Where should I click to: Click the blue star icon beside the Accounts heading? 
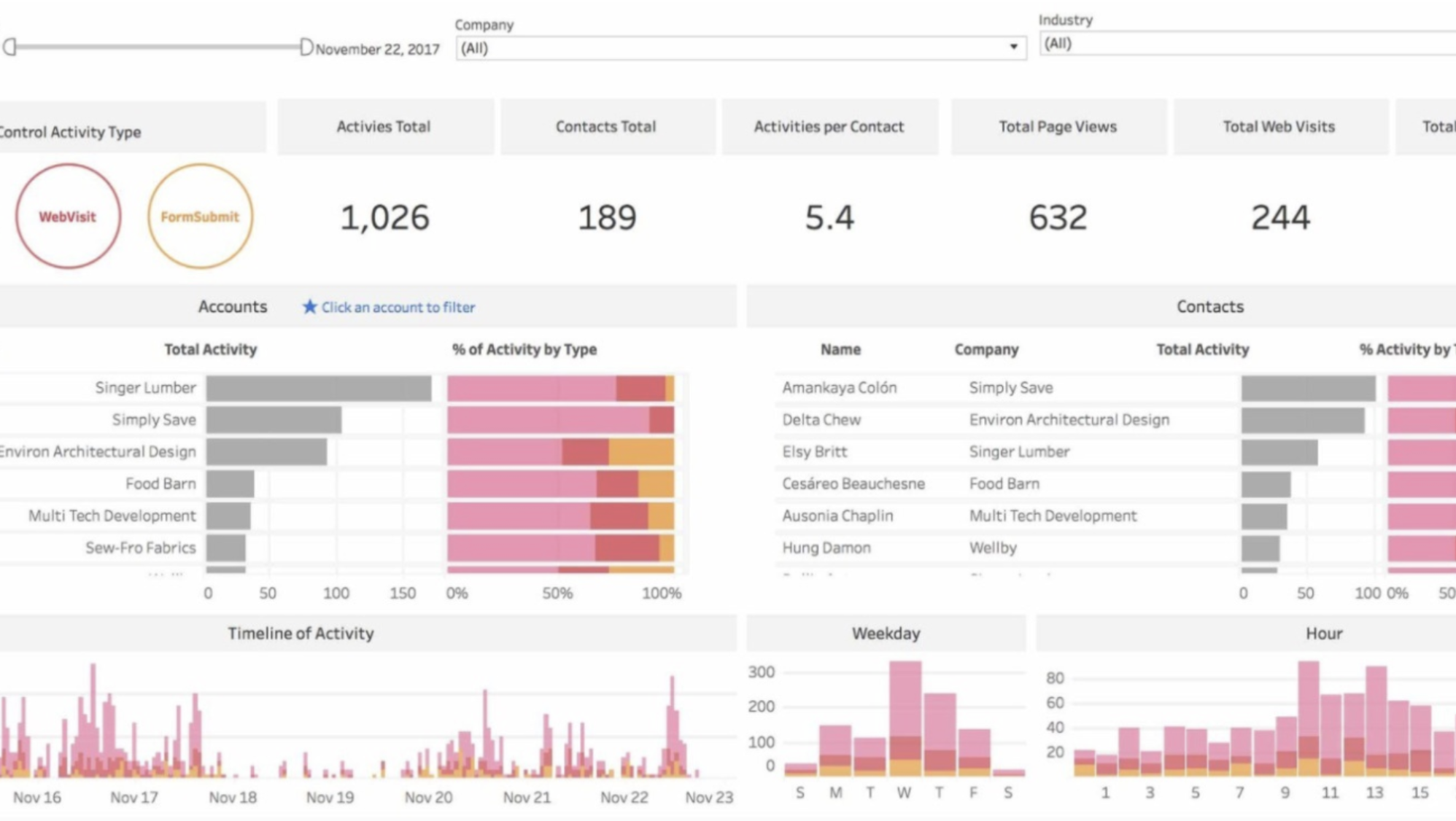(310, 307)
